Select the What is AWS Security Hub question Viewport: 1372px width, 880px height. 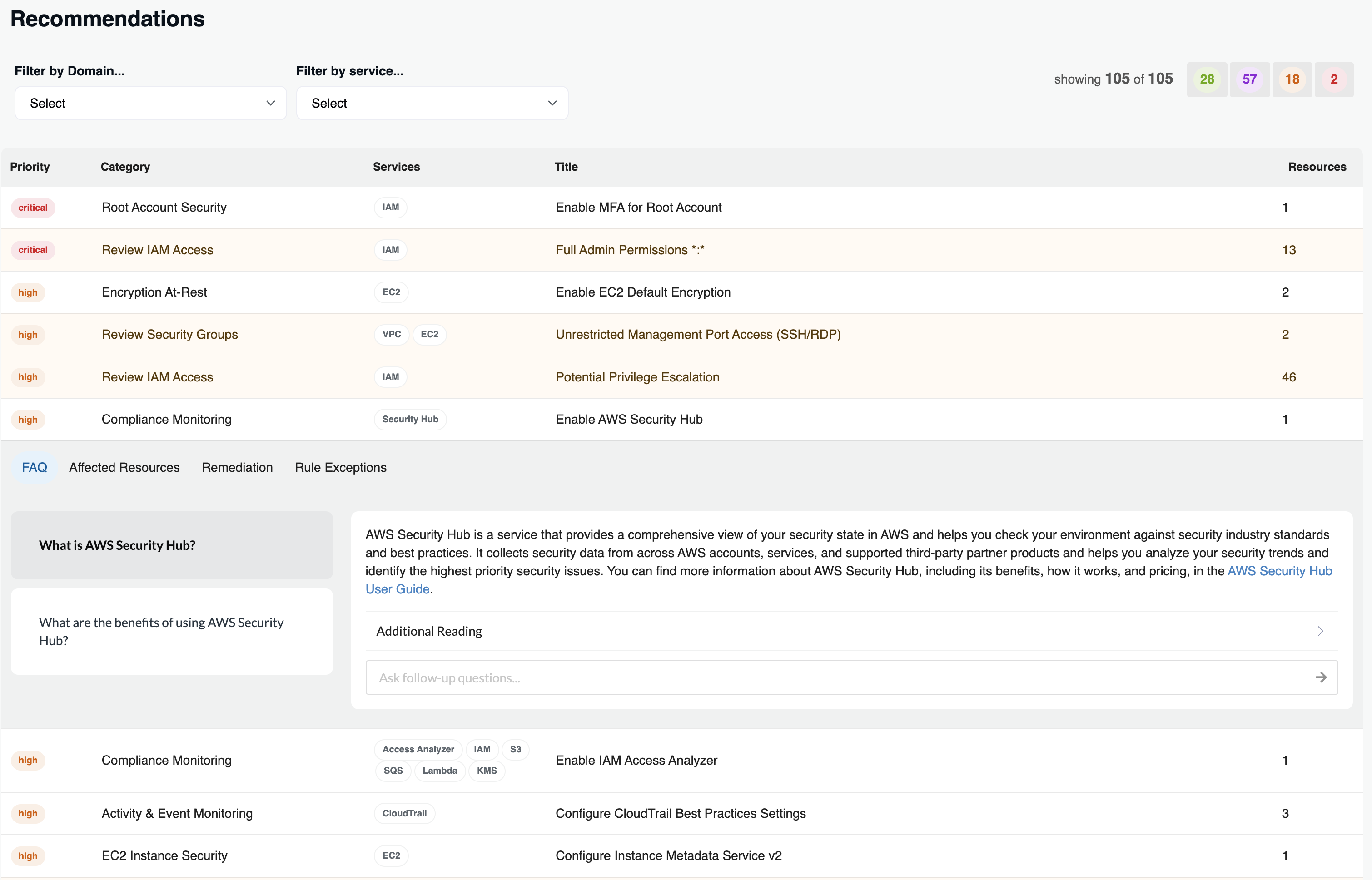172,545
